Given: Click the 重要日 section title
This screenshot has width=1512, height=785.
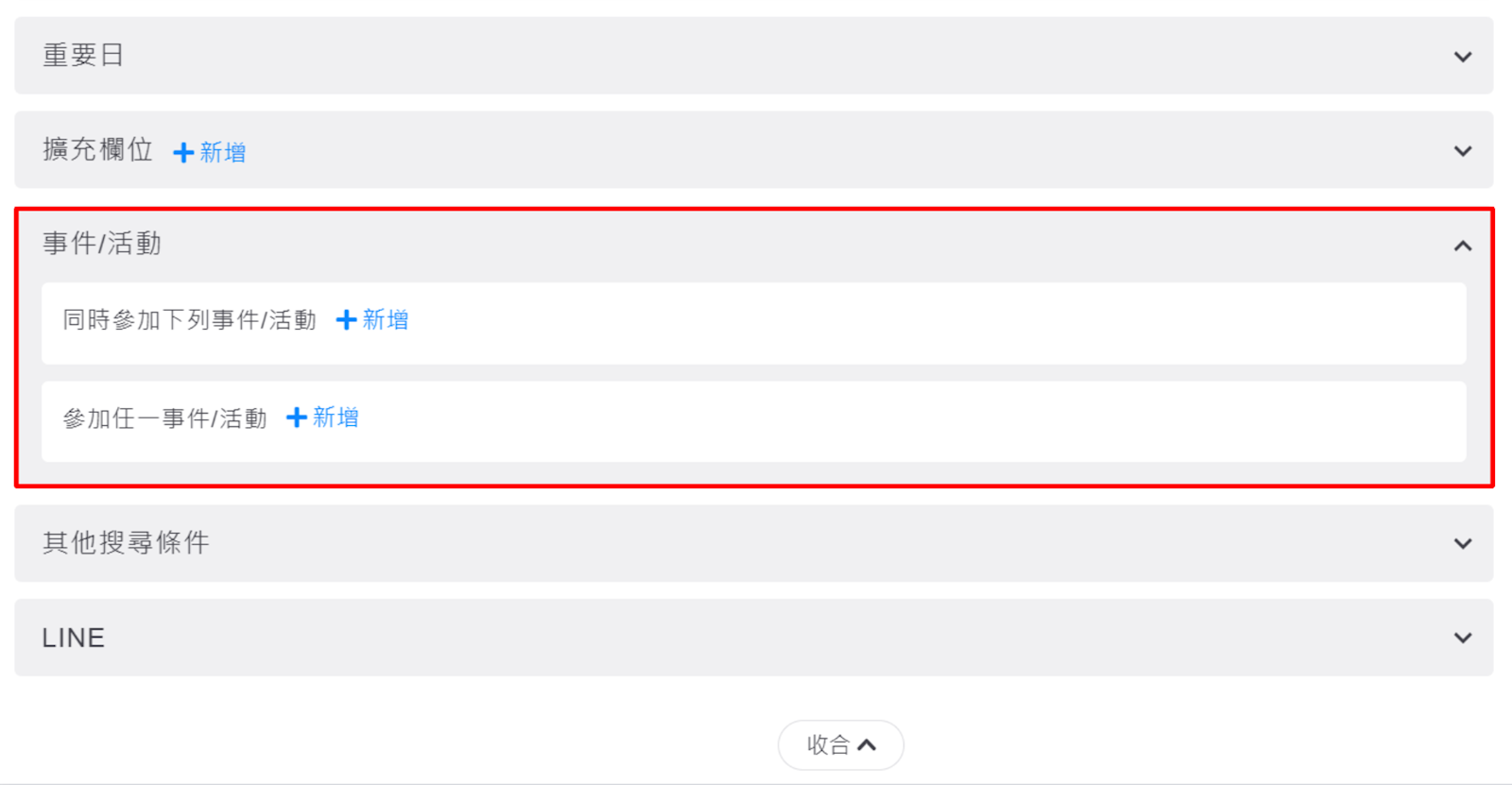Looking at the screenshot, I should [x=83, y=56].
